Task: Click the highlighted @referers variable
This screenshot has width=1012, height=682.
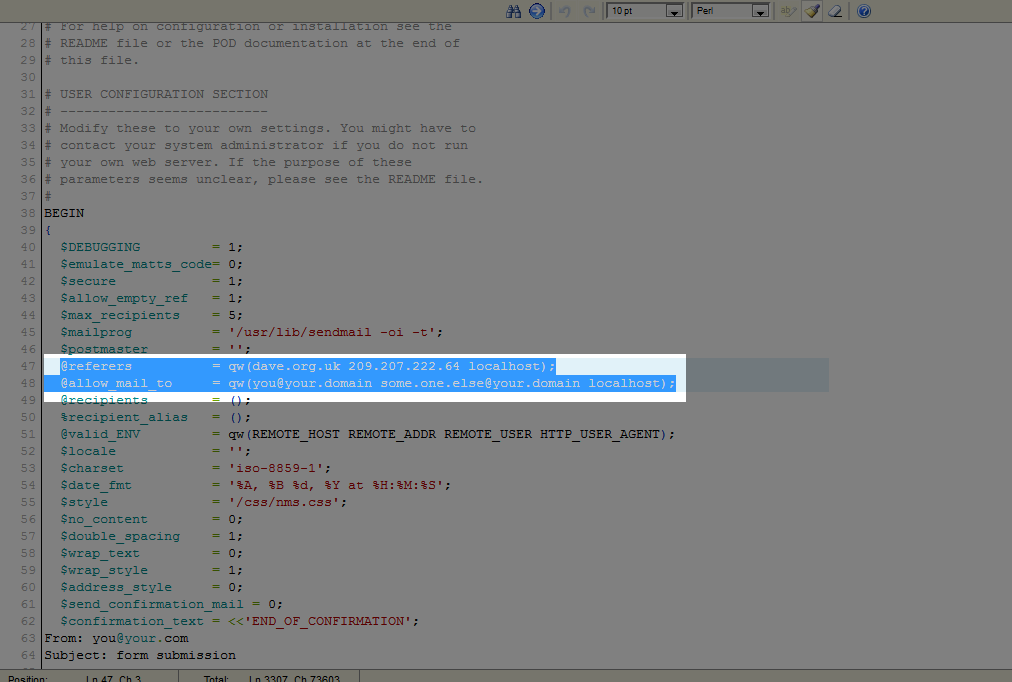Action: click(x=96, y=366)
